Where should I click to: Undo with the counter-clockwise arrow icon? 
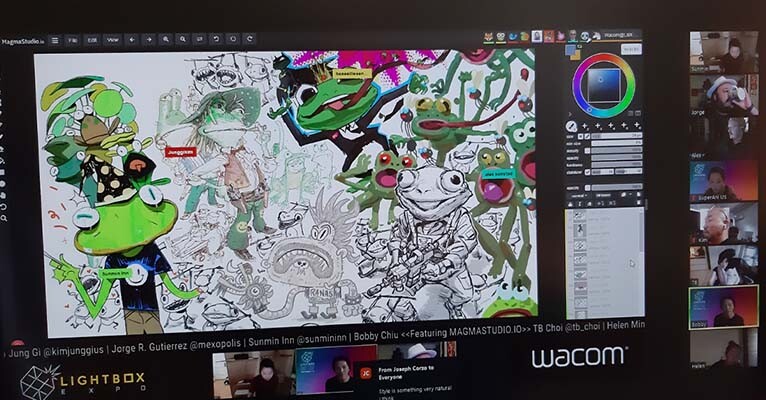tap(216, 39)
